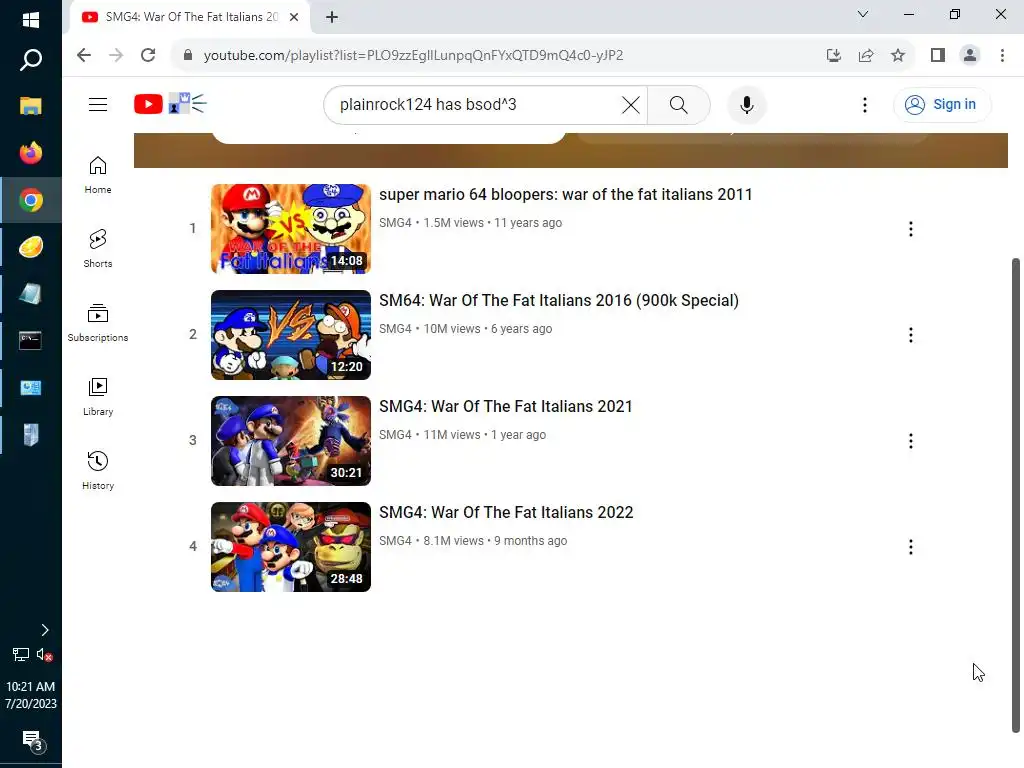This screenshot has width=1024, height=768.
Task: Click the YouTube logo
Action: (148, 104)
